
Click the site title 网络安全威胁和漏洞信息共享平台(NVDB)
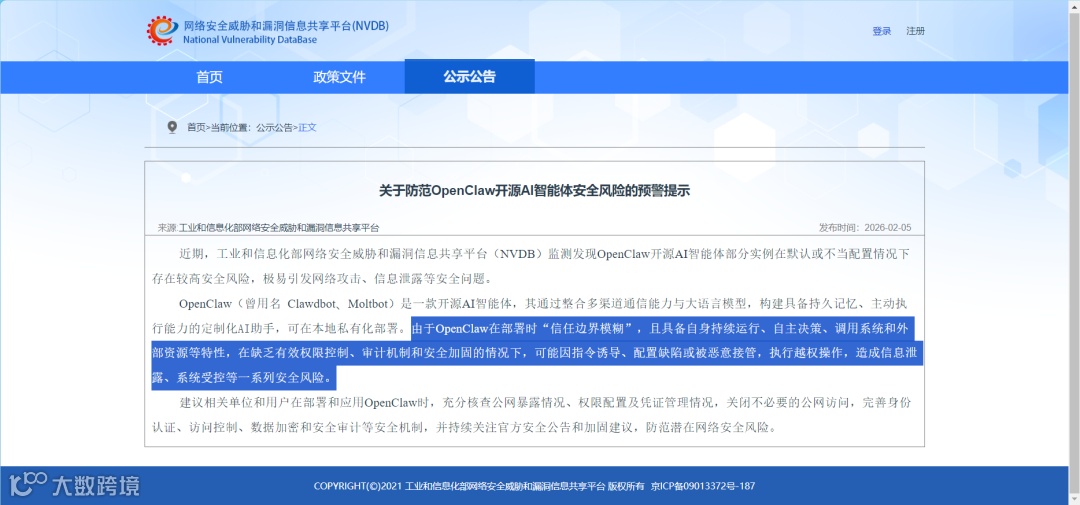[286, 25]
